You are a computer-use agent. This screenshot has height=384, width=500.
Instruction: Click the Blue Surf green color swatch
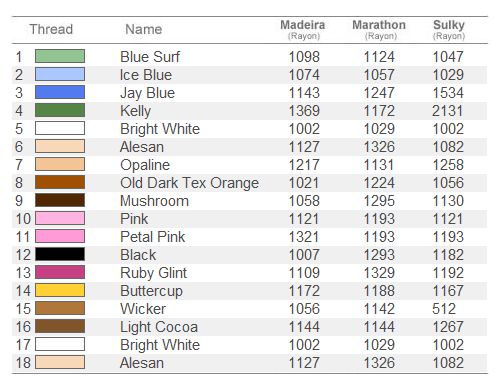click(x=60, y=56)
